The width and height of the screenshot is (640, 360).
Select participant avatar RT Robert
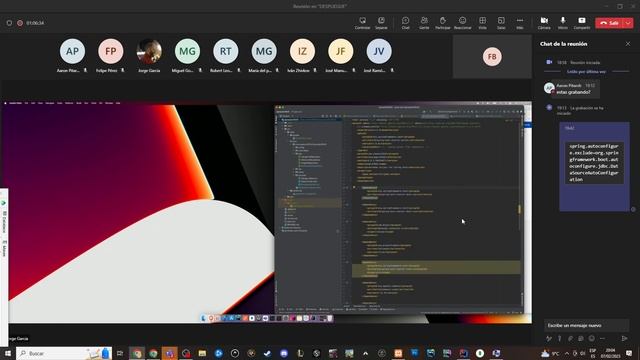pos(226,51)
